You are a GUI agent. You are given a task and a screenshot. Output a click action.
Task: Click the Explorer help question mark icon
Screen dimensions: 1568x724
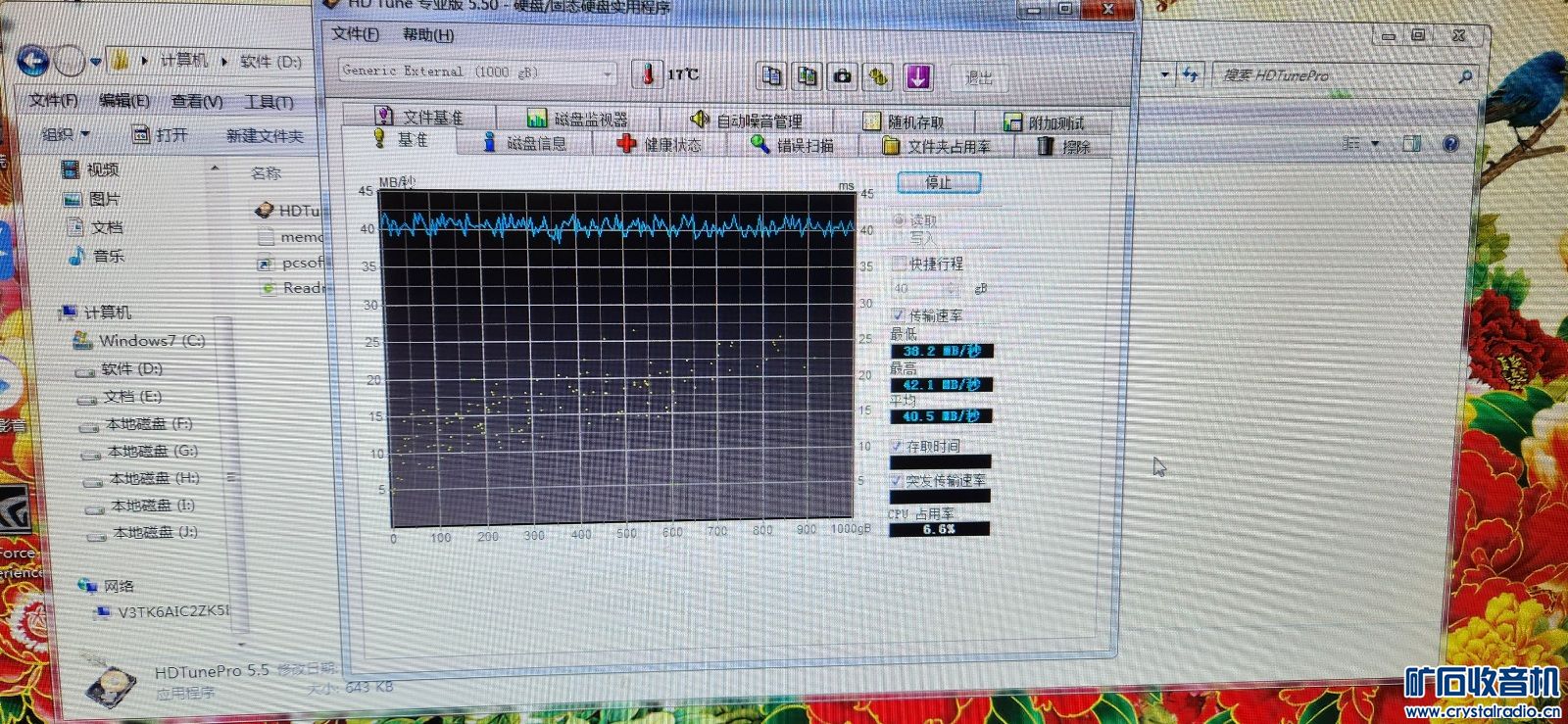(x=1451, y=144)
